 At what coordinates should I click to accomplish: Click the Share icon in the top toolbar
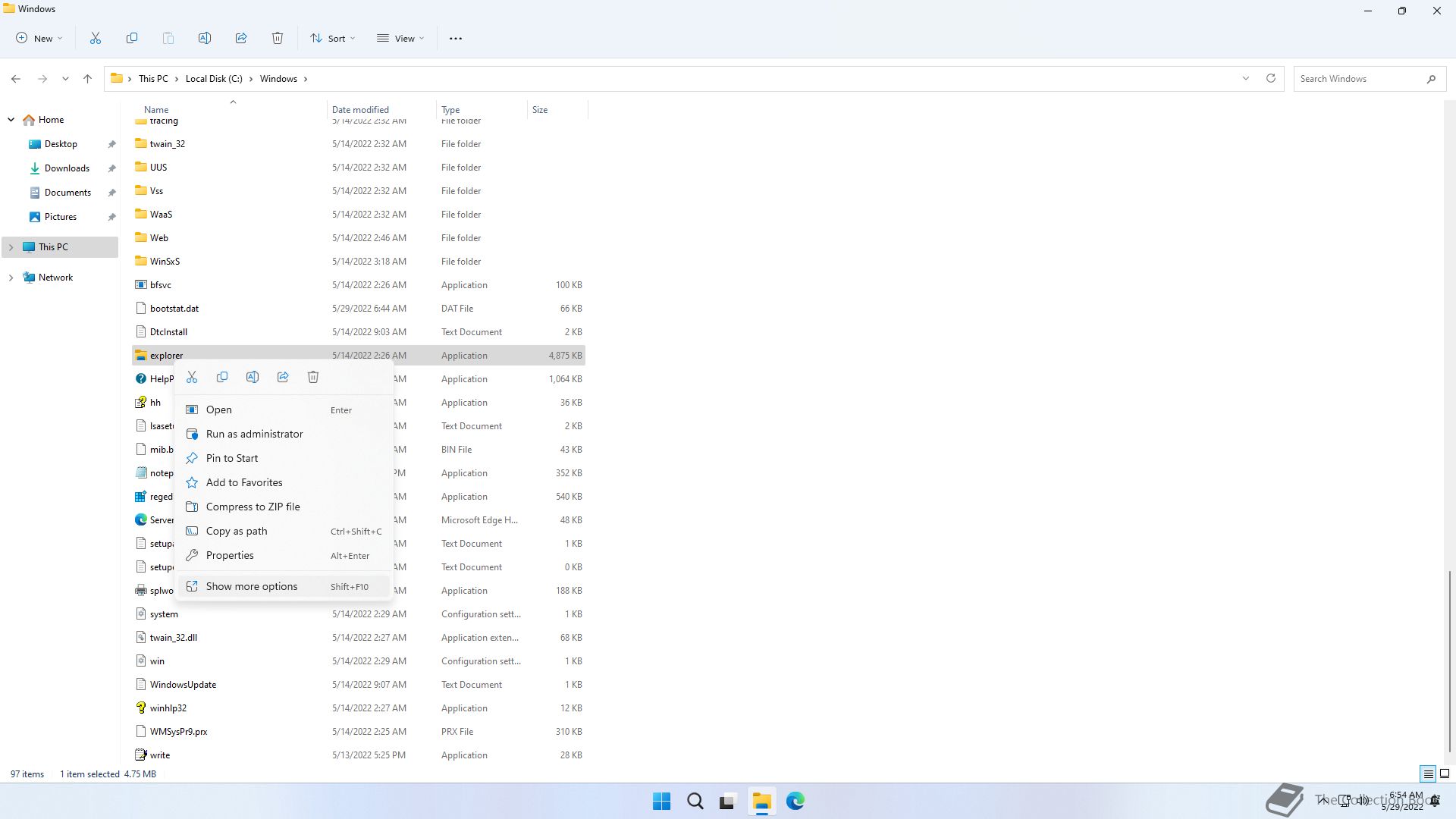[x=241, y=38]
